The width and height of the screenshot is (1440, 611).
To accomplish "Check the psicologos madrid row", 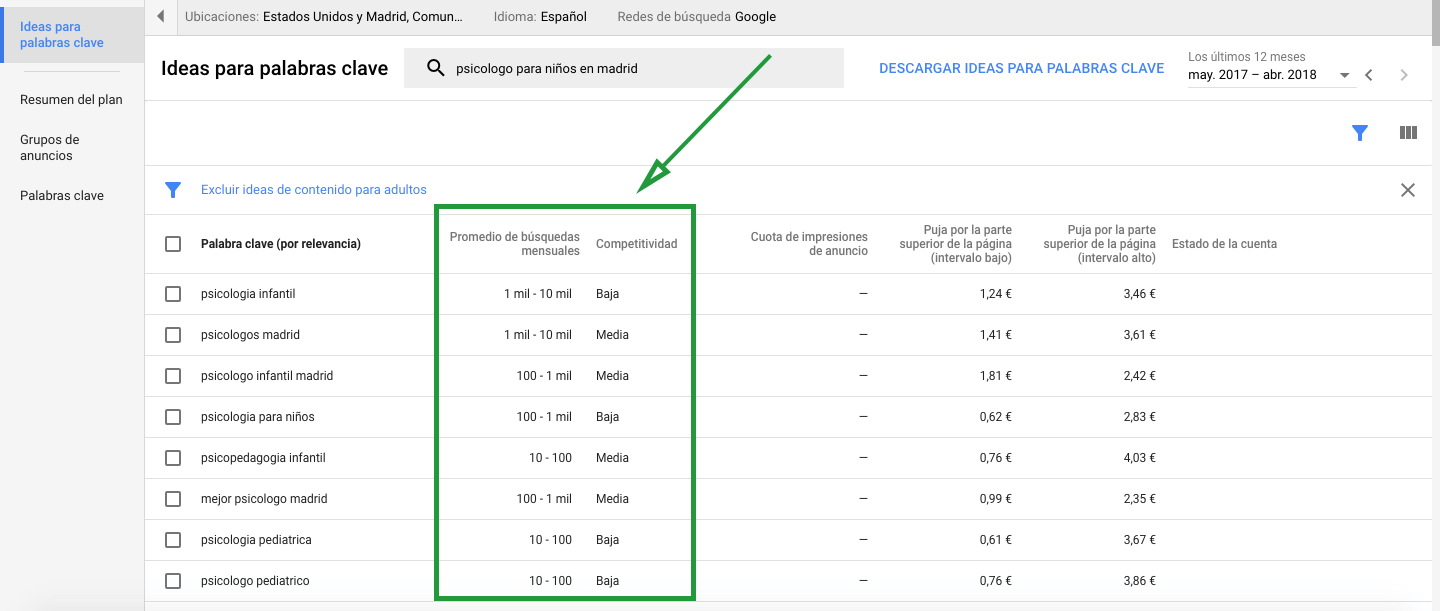I will click(x=173, y=335).
